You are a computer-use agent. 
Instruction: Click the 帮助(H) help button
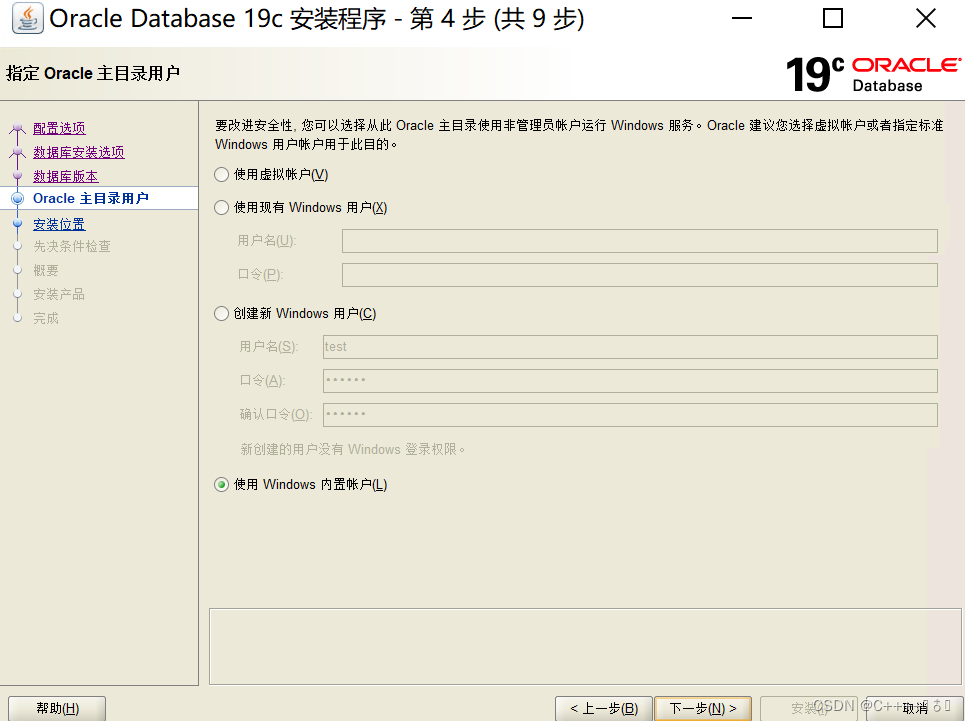point(57,709)
